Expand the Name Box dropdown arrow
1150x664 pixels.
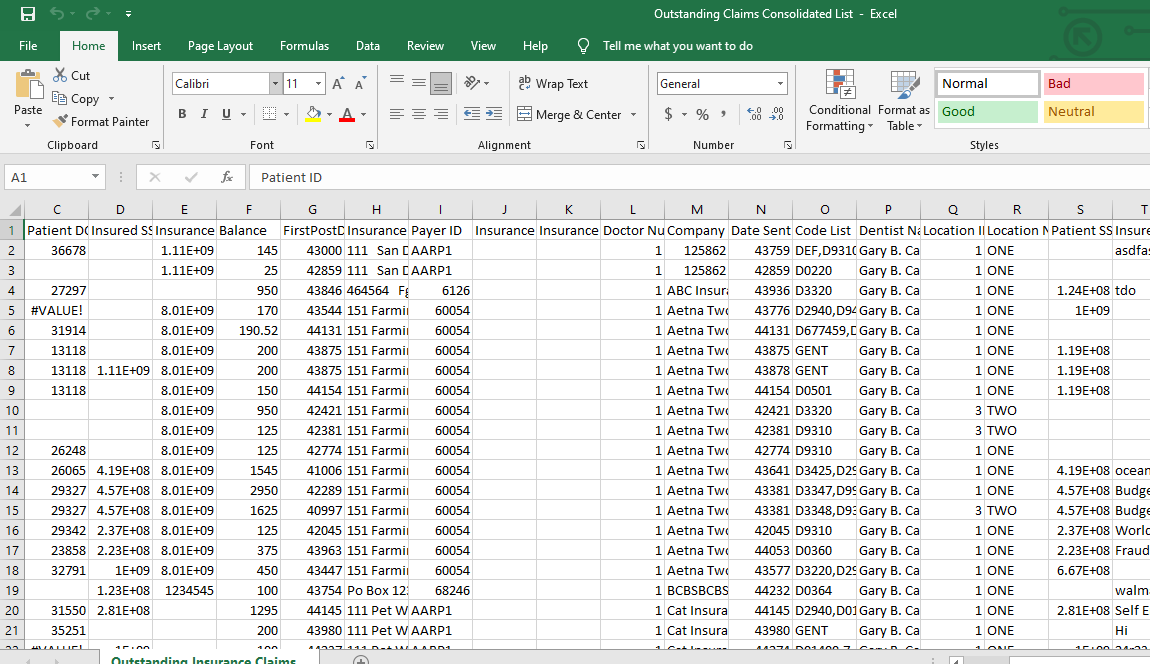click(x=95, y=177)
